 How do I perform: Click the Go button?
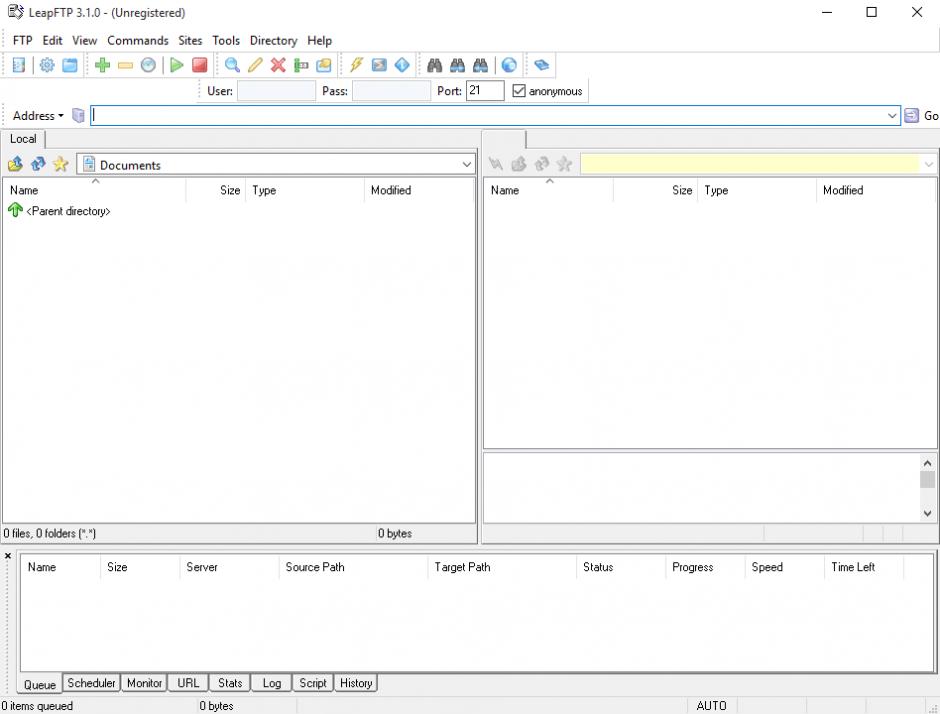pos(921,116)
